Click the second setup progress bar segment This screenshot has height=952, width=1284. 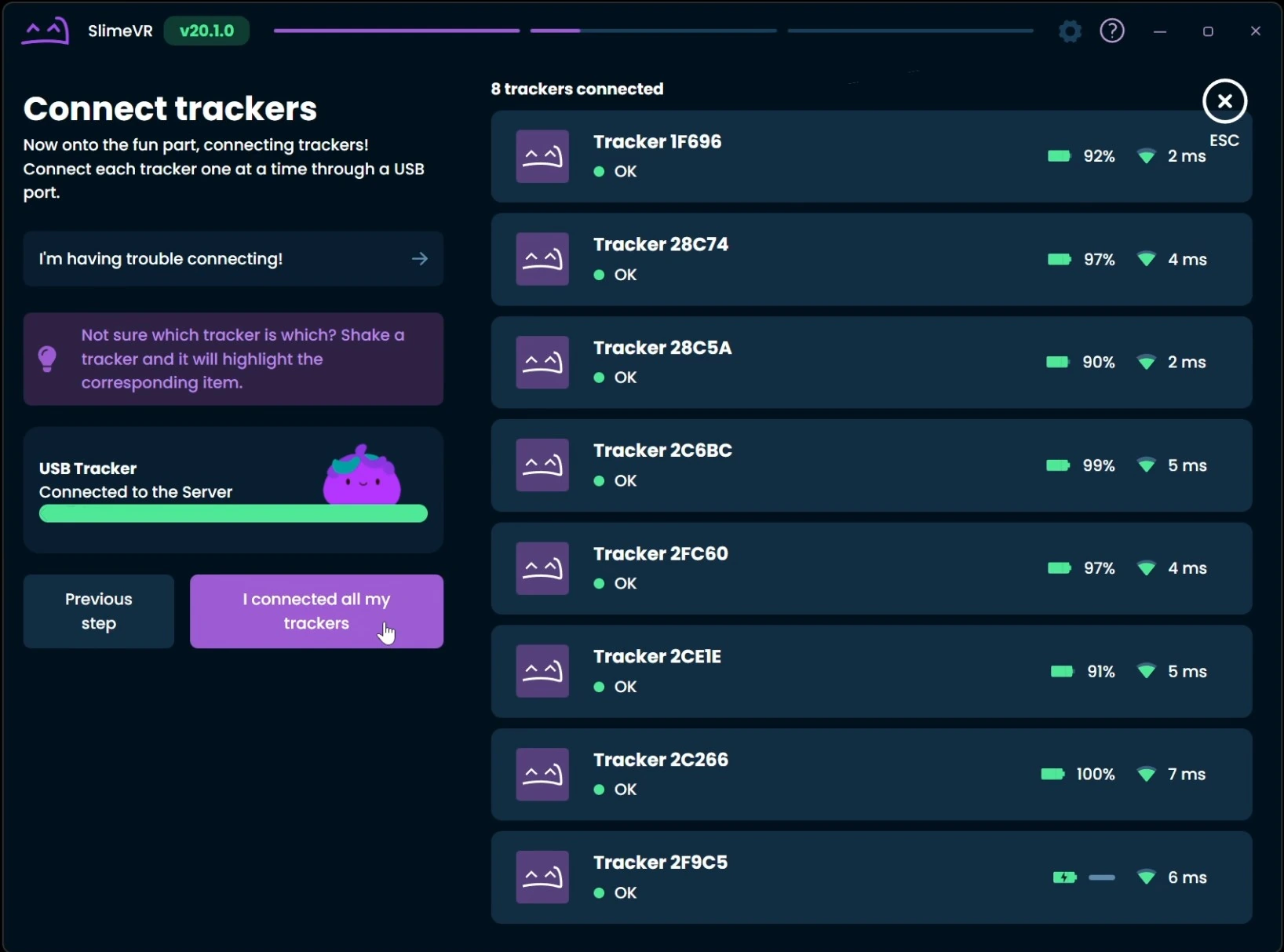tap(654, 31)
